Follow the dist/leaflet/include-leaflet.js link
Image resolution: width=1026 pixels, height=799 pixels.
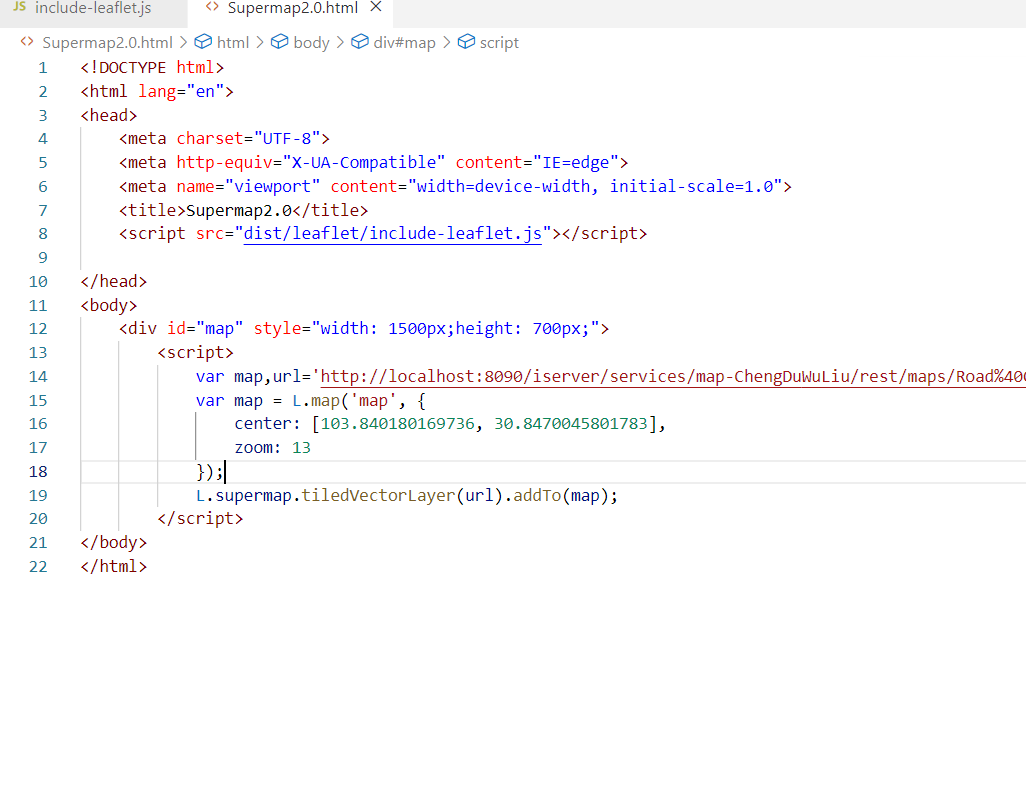393,234
